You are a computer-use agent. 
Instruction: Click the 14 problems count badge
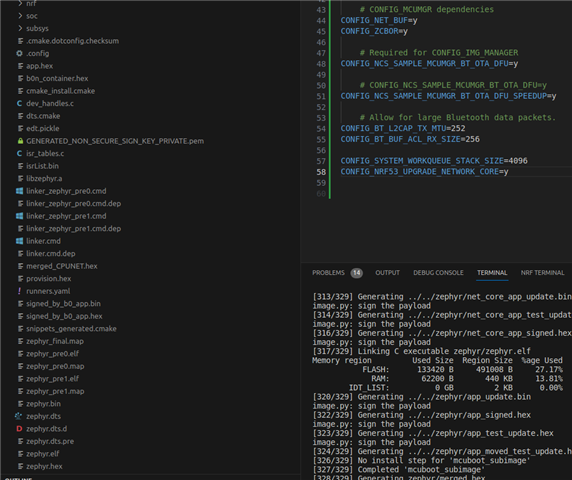point(356,273)
